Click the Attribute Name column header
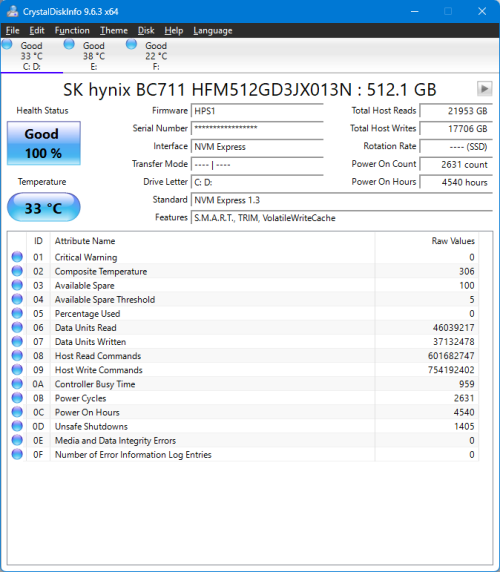This screenshot has height=572, width=500. tap(213, 241)
